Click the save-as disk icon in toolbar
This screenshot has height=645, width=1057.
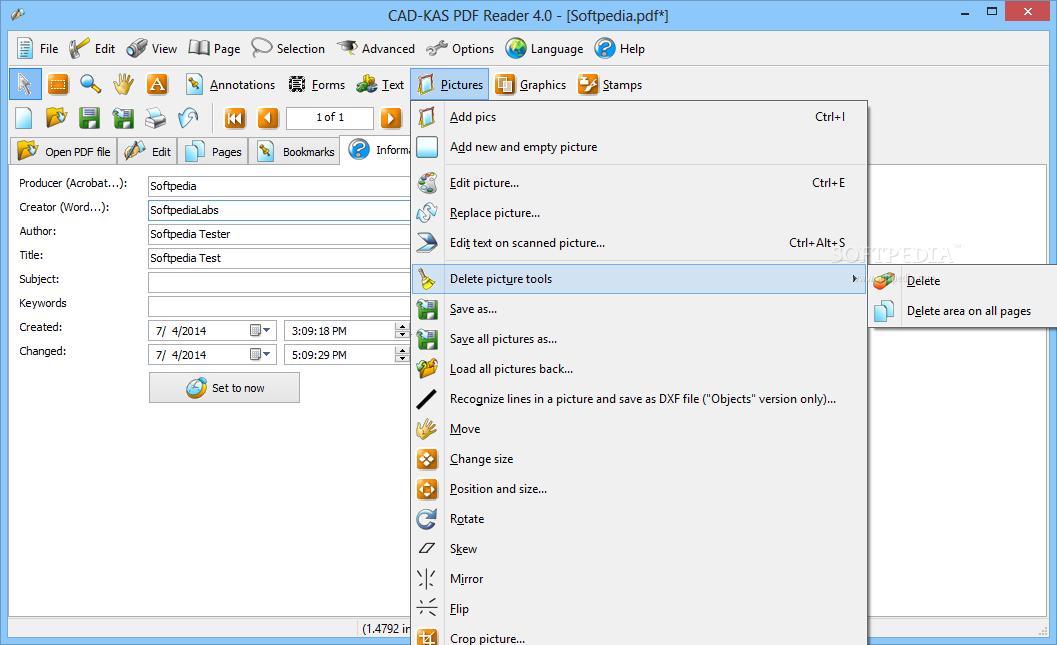pyautogui.click(x=123, y=118)
